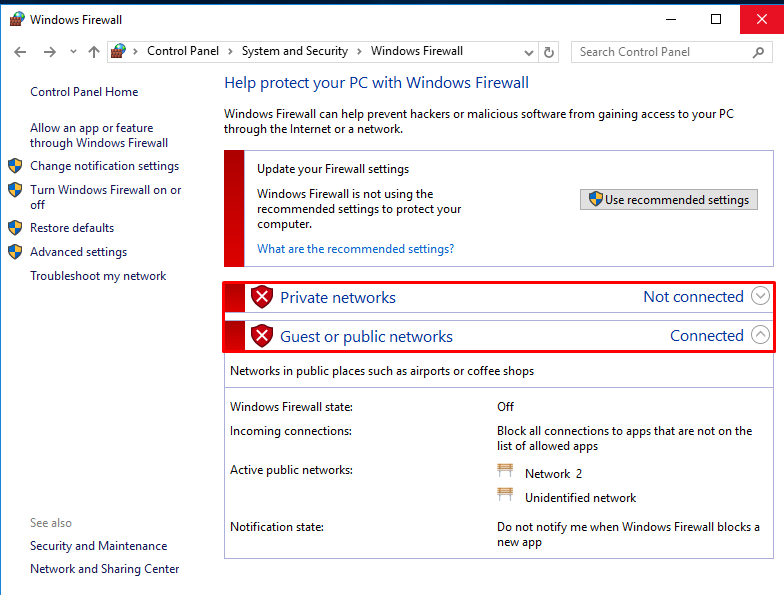This screenshot has width=784, height=595.
Task: Click shield icon on Use recommended settings
Action: point(596,199)
